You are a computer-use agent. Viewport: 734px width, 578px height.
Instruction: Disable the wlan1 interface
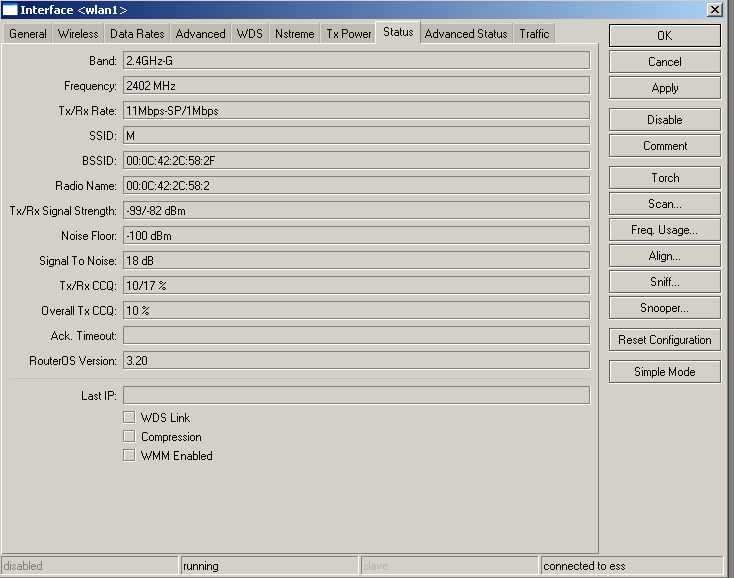(x=664, y=120)
